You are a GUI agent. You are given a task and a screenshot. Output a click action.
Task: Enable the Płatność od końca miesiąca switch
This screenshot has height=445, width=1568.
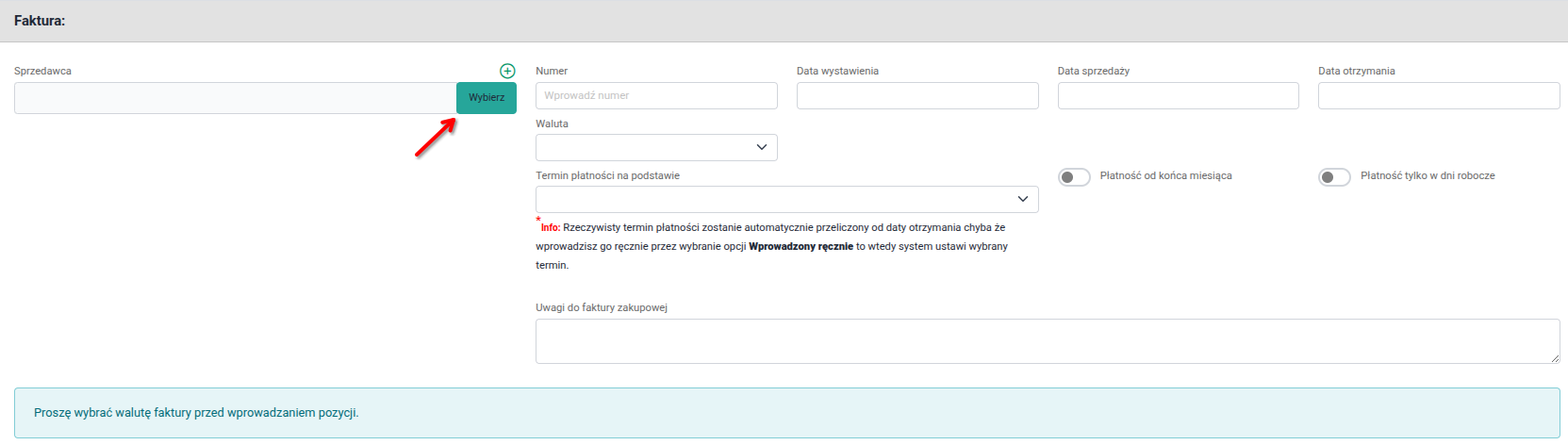coord(1074,177)
